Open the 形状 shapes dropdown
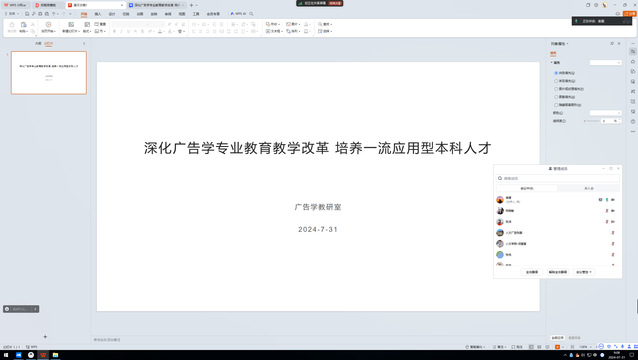The image size is (638, 360). click(273, 24)
